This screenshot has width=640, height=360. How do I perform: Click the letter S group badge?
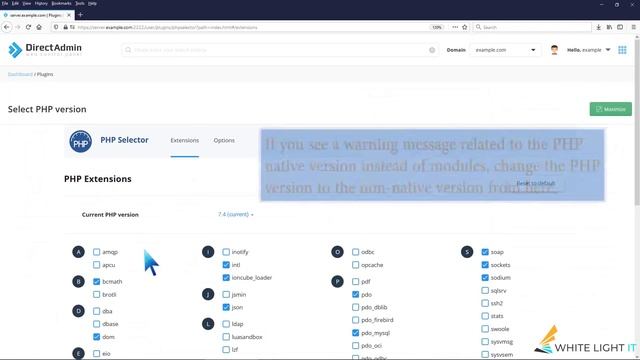click(467, 252)
